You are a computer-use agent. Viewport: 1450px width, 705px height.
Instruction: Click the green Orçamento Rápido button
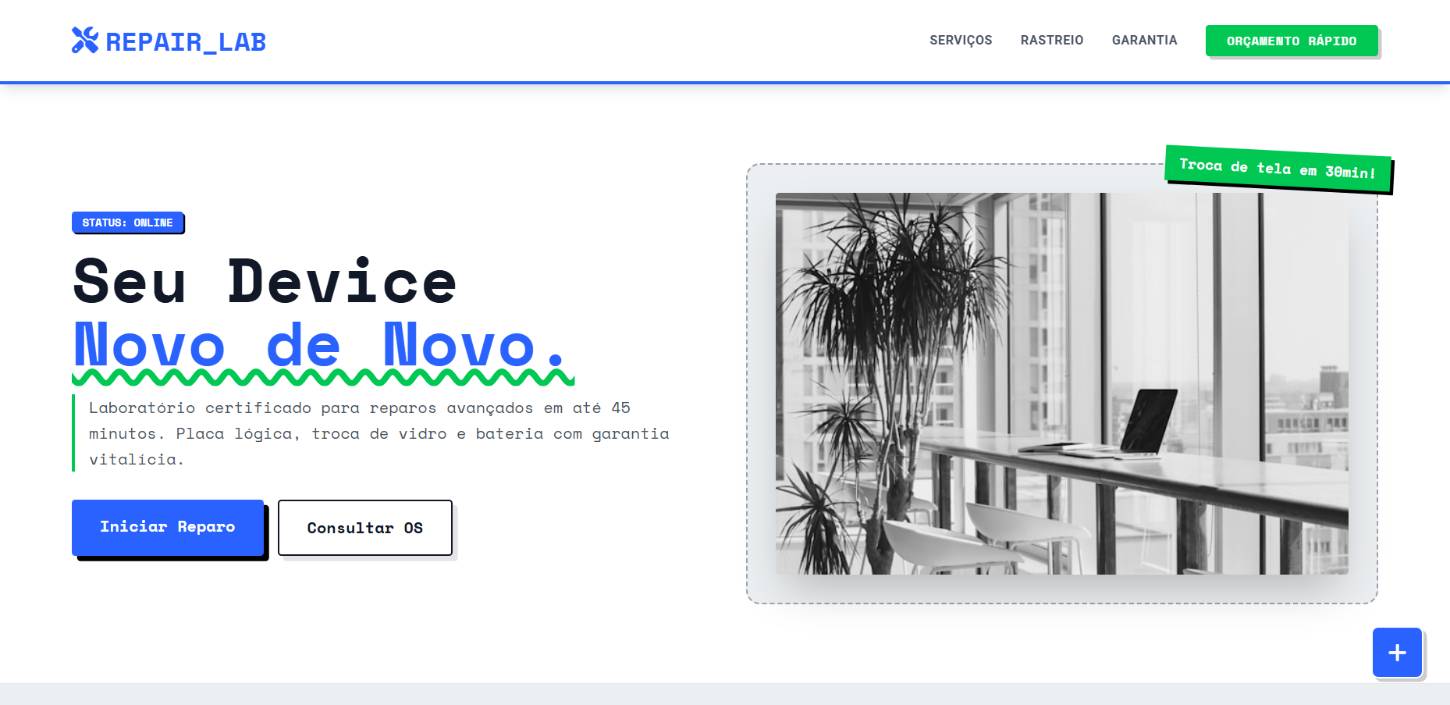point(1292,41)
